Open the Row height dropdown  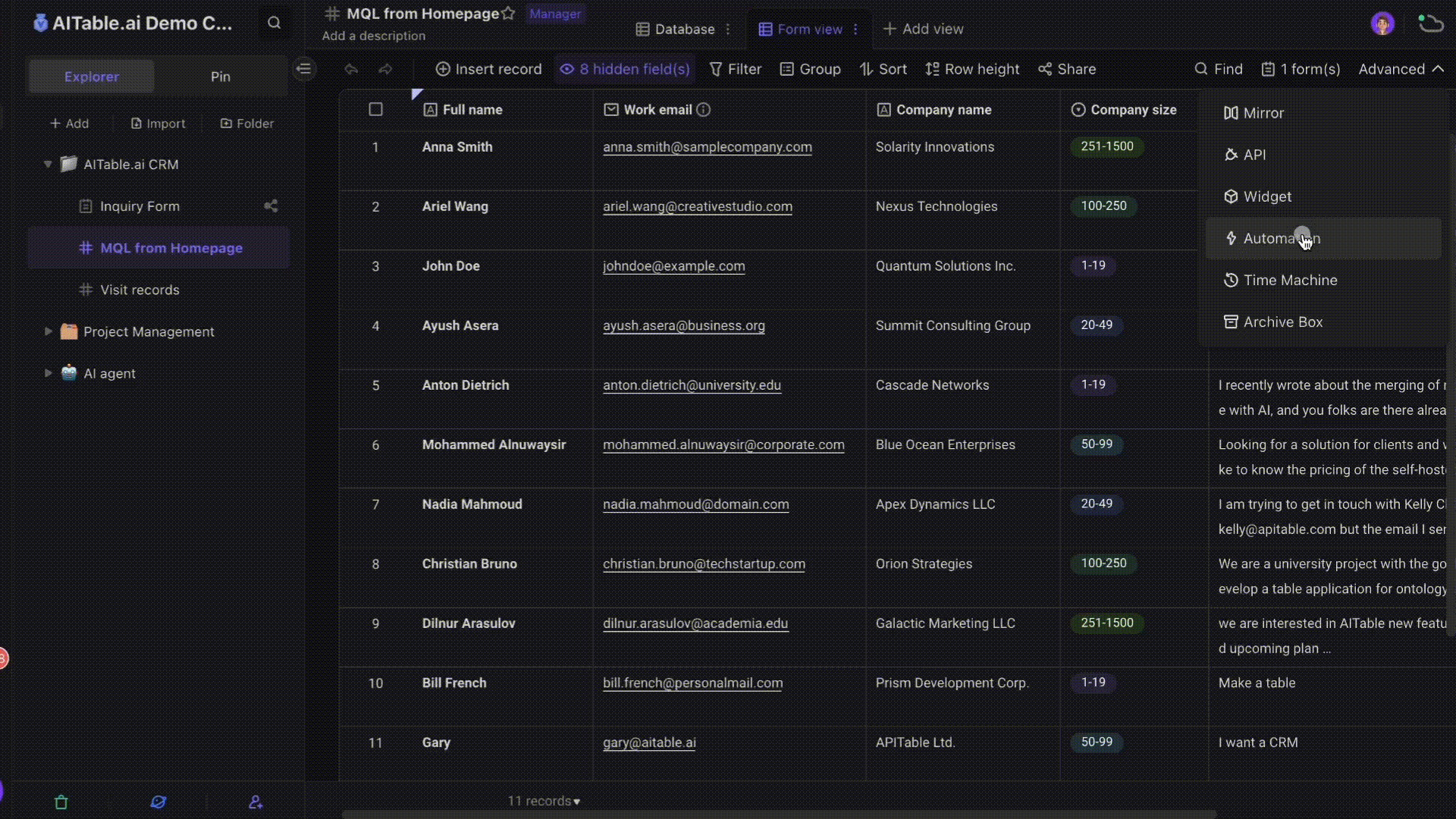[972, 69]
